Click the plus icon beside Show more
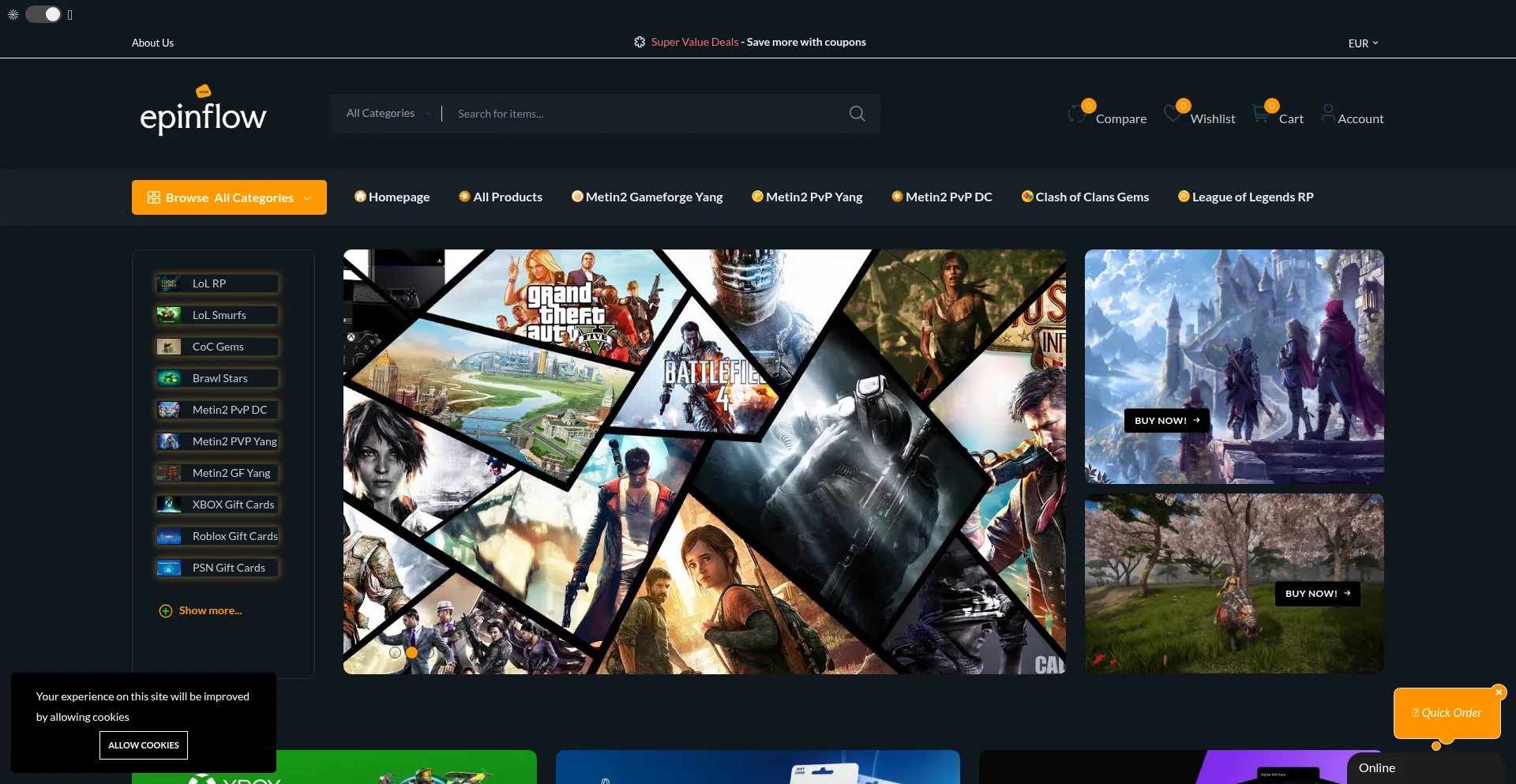 (x=166, y=610)
